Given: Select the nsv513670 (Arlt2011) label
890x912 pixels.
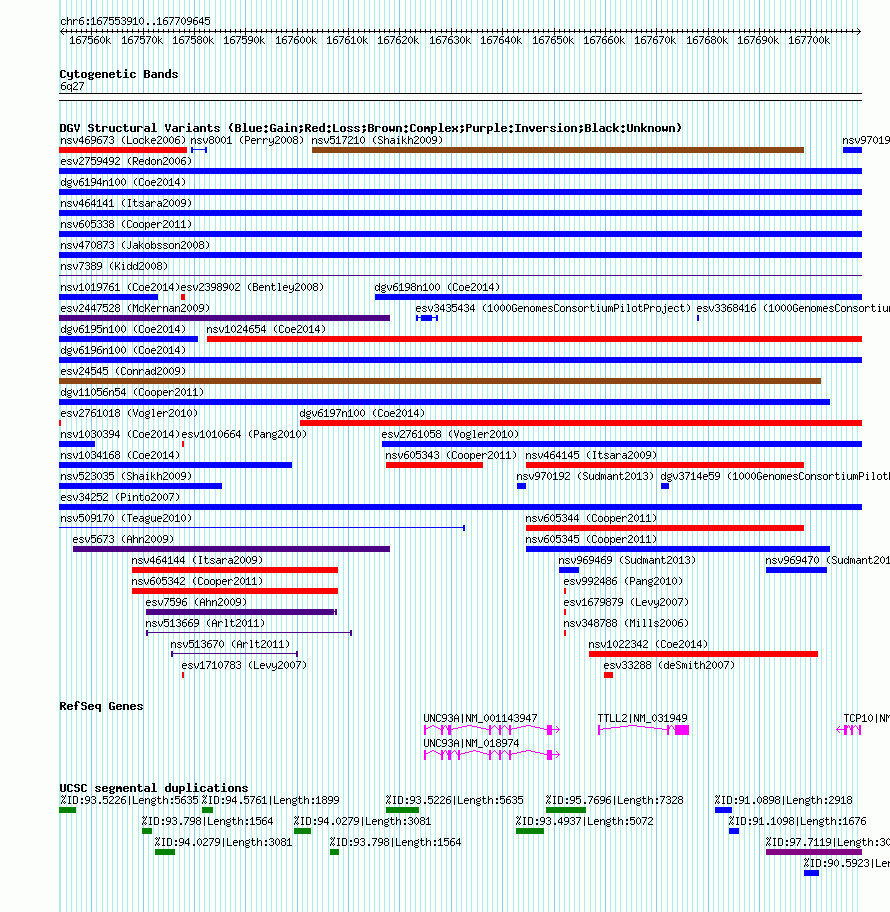Looking at the screenshot, I should [x=230, y=644].
